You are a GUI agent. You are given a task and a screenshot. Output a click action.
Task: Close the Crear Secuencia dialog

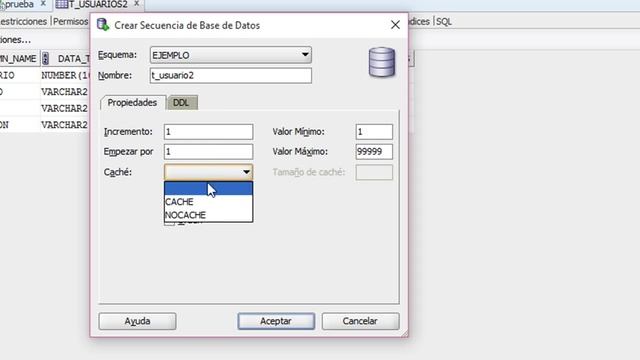(395, 25)
